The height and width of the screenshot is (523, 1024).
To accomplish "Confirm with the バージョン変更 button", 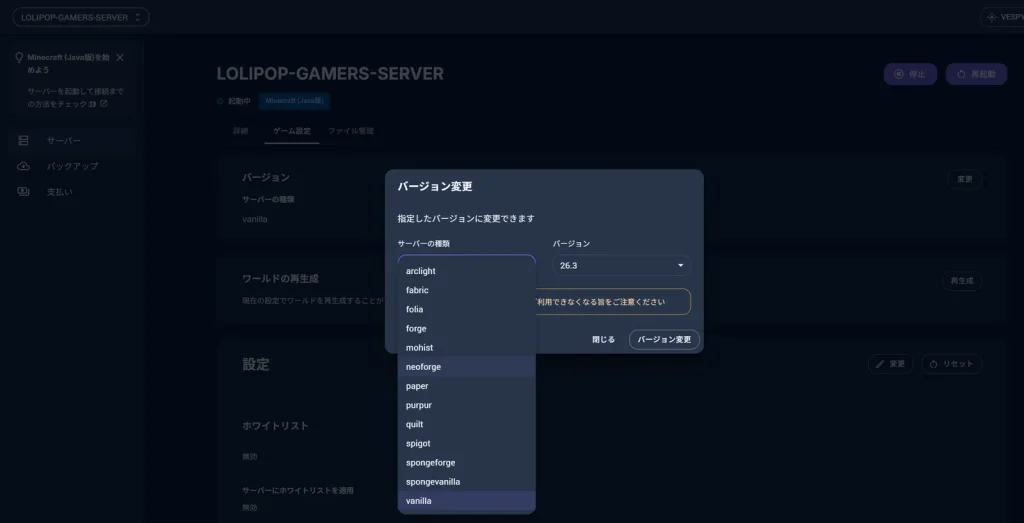I will (x=664, y=340).
